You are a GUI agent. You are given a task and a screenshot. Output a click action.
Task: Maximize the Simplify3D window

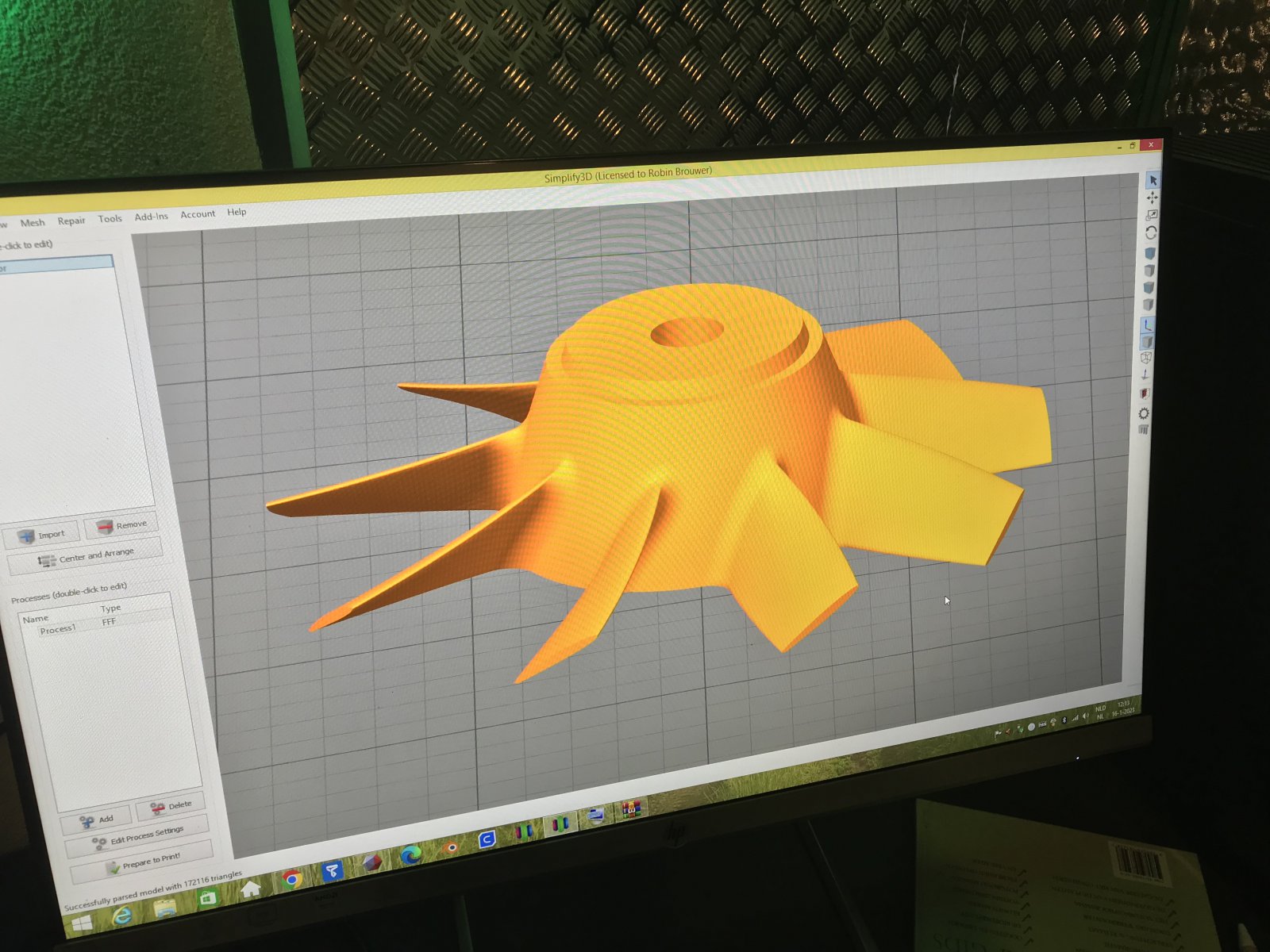pyautogui.click(x=1133, y=146)
